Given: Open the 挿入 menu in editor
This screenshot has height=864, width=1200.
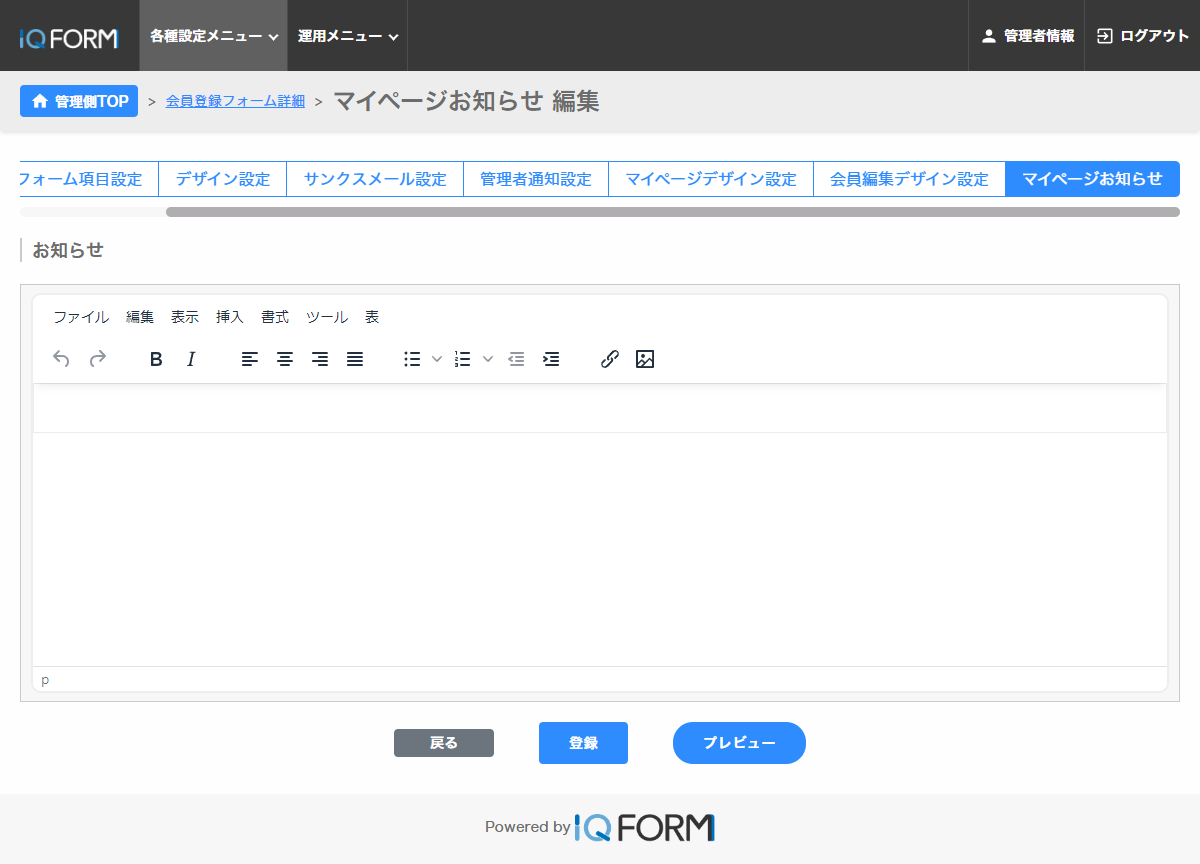Looking at the screenshot, I should point(230,317).
